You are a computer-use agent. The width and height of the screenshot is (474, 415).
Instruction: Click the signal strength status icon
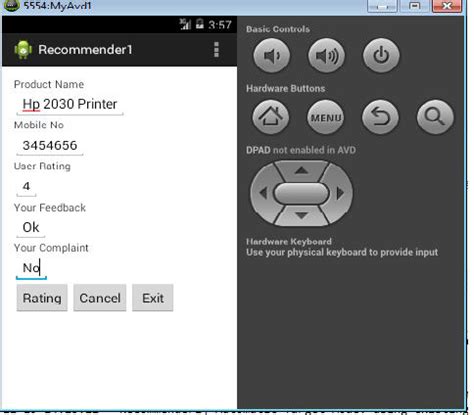click(x=185, y=24)
